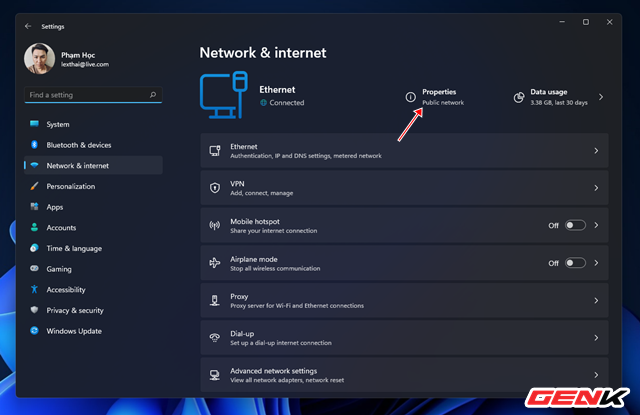
Task: Enable the Airplane mode toggle
Action: [575, 263]
